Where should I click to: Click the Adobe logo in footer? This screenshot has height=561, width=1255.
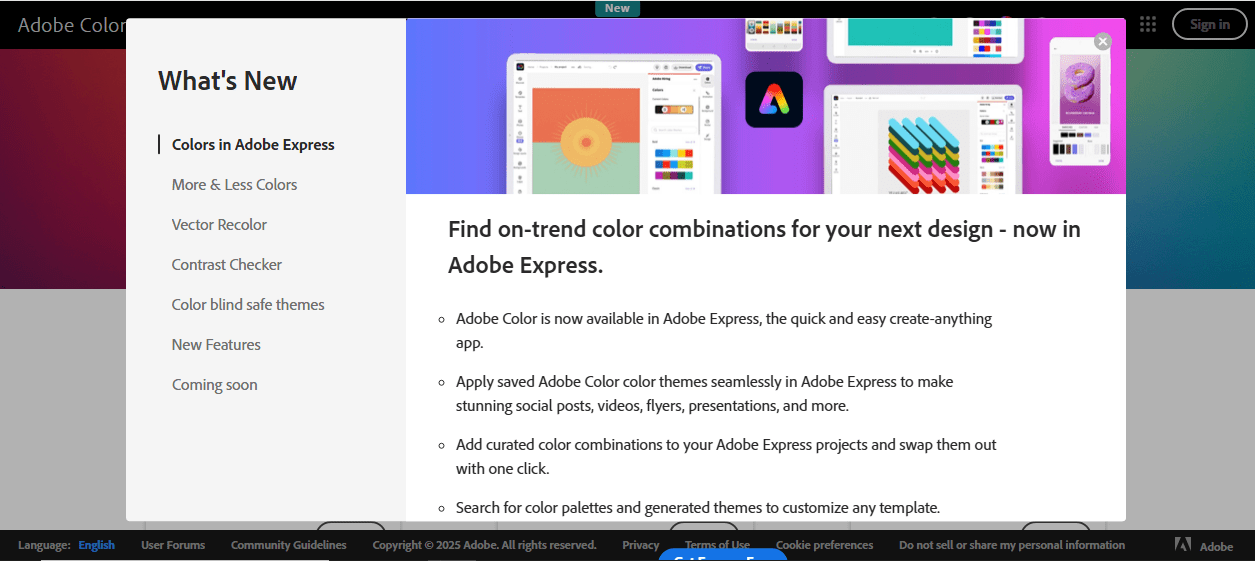pos(1204,545)
